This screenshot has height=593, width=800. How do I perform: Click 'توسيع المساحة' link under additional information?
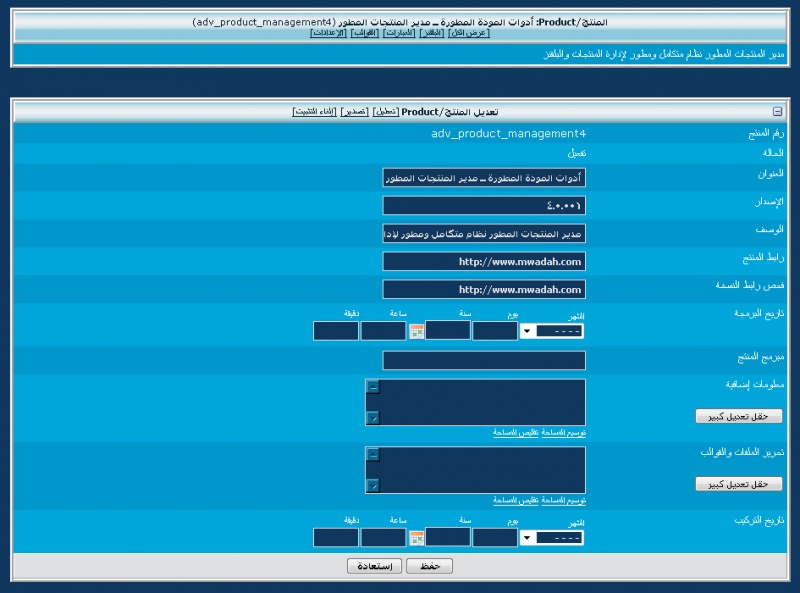(564, 432)
